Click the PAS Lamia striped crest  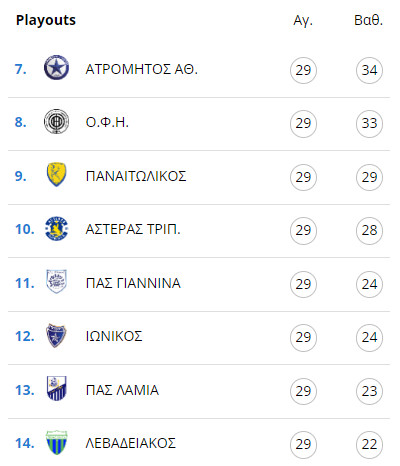click(56, 388)
